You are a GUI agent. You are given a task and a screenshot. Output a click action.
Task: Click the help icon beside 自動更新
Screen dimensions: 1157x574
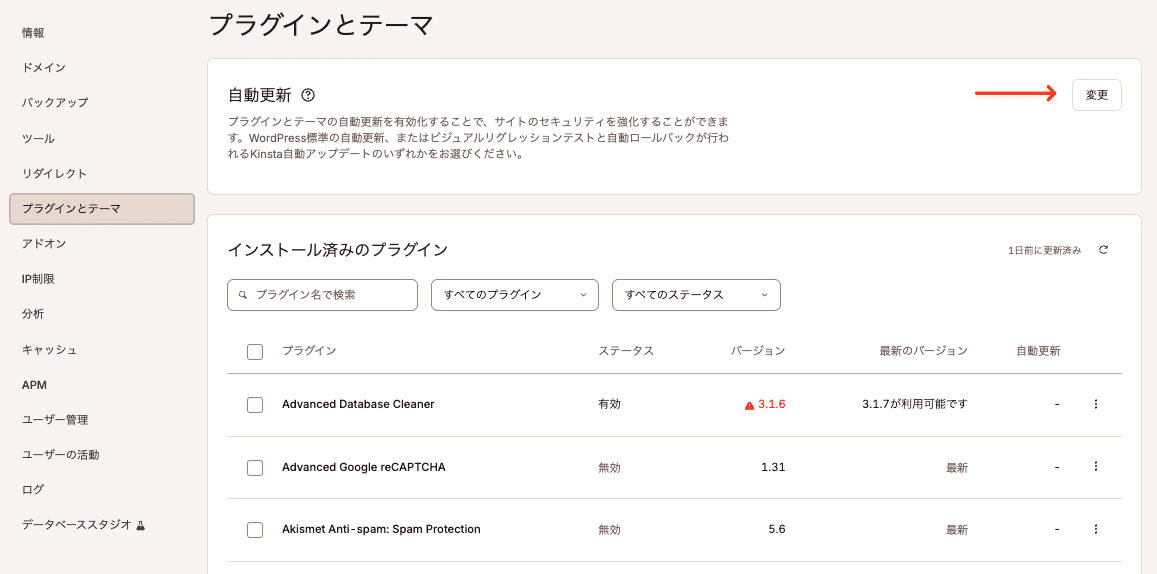(308, 95)
